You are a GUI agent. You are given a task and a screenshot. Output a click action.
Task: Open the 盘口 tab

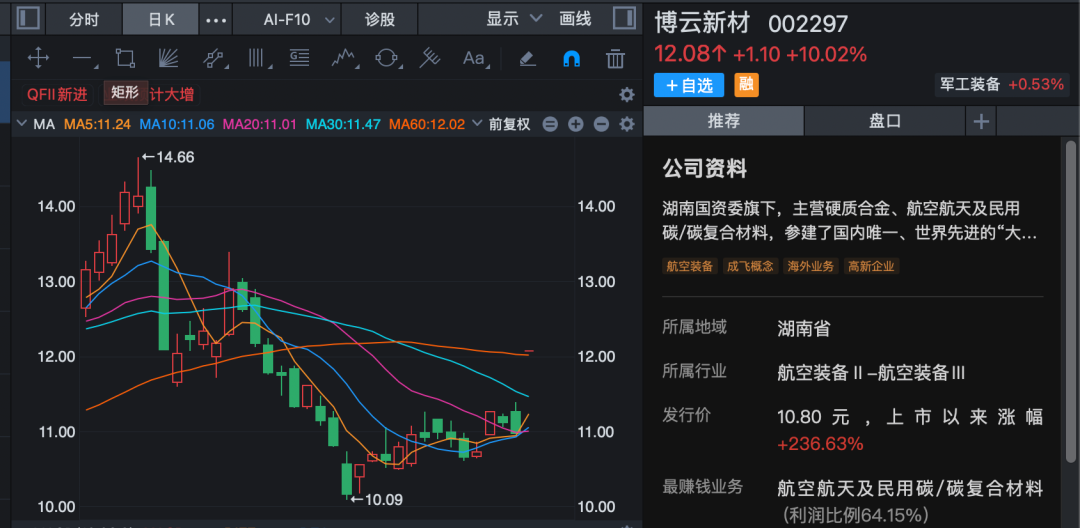885,121
